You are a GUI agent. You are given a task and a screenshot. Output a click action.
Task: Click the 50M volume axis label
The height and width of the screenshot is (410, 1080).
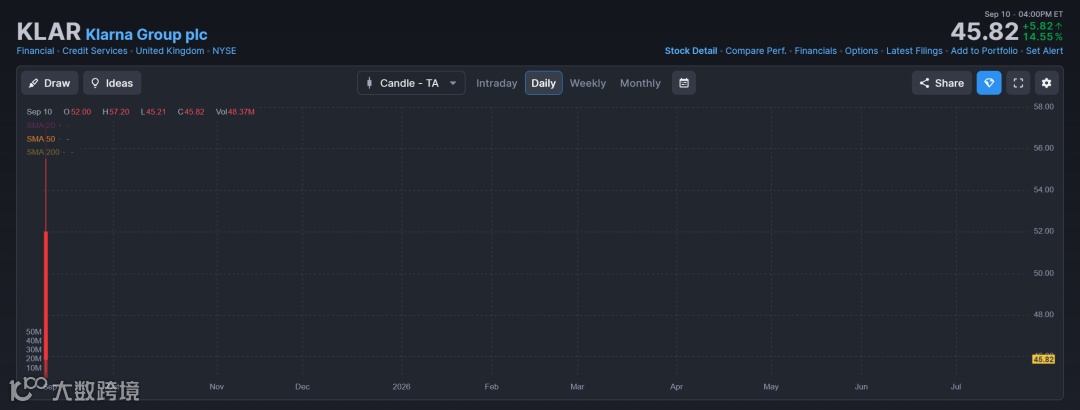coord(34,332)
